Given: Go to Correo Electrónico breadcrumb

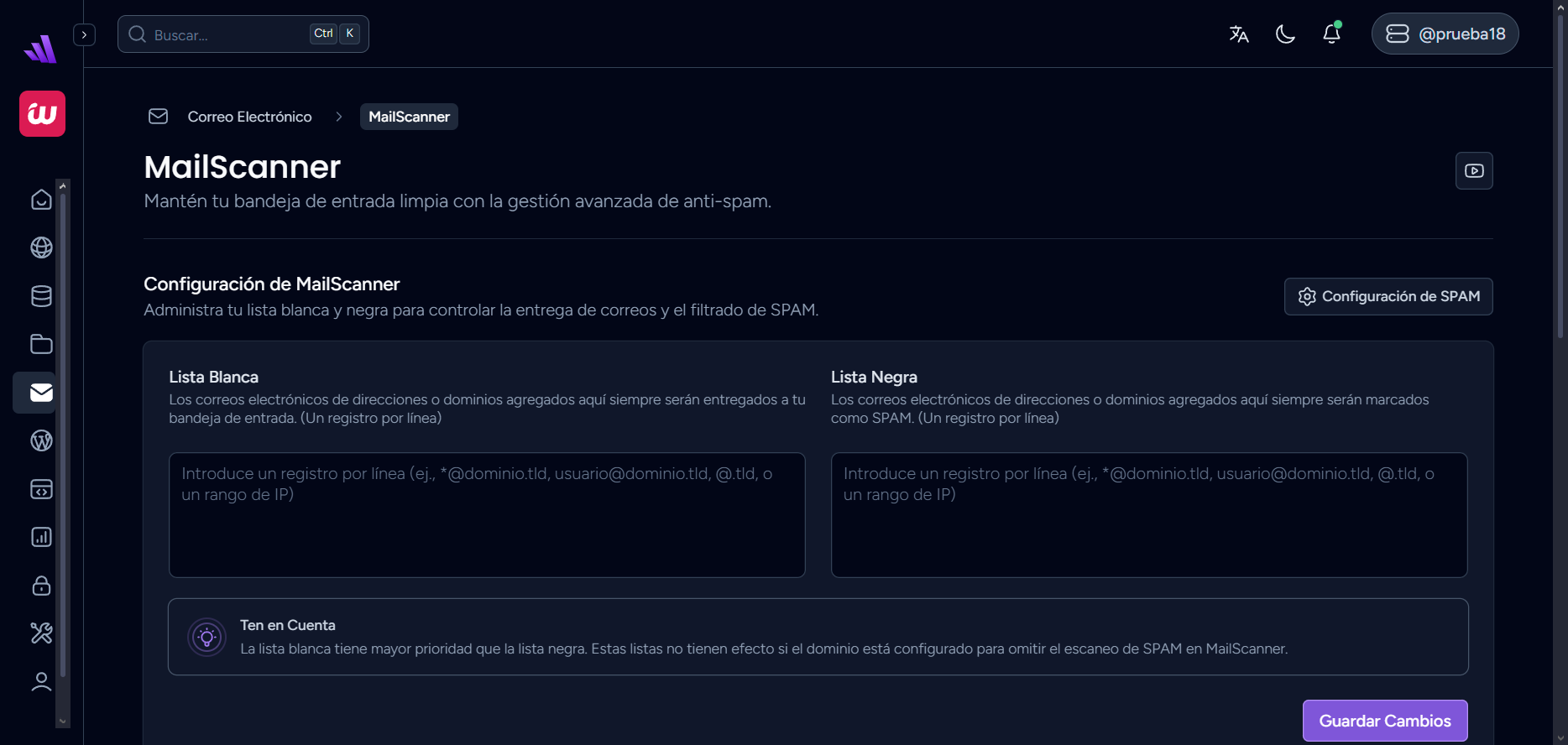Looking at the screenshot, I should click(x=249, y=117).
